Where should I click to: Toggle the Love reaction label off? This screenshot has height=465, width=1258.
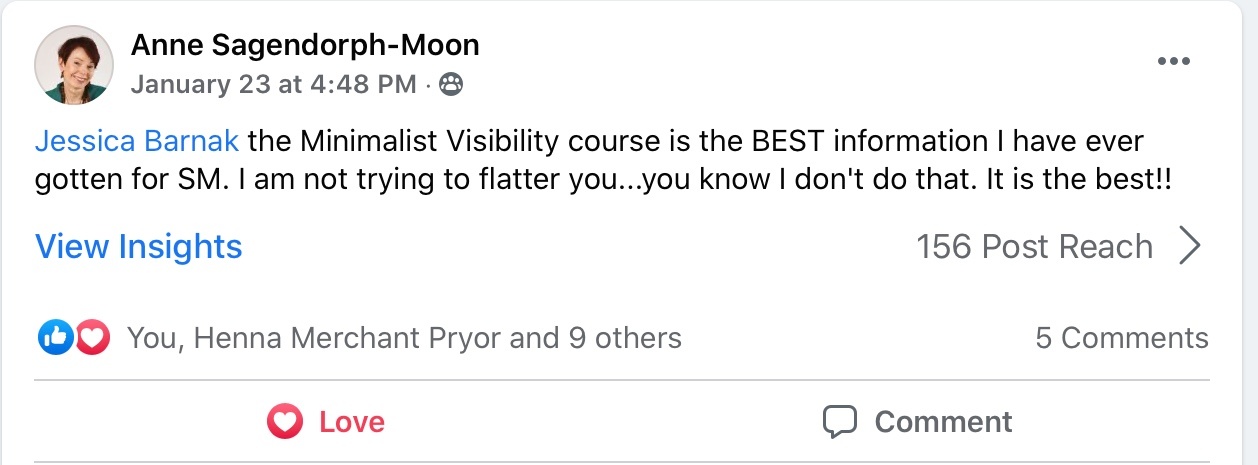coord(352,422)
